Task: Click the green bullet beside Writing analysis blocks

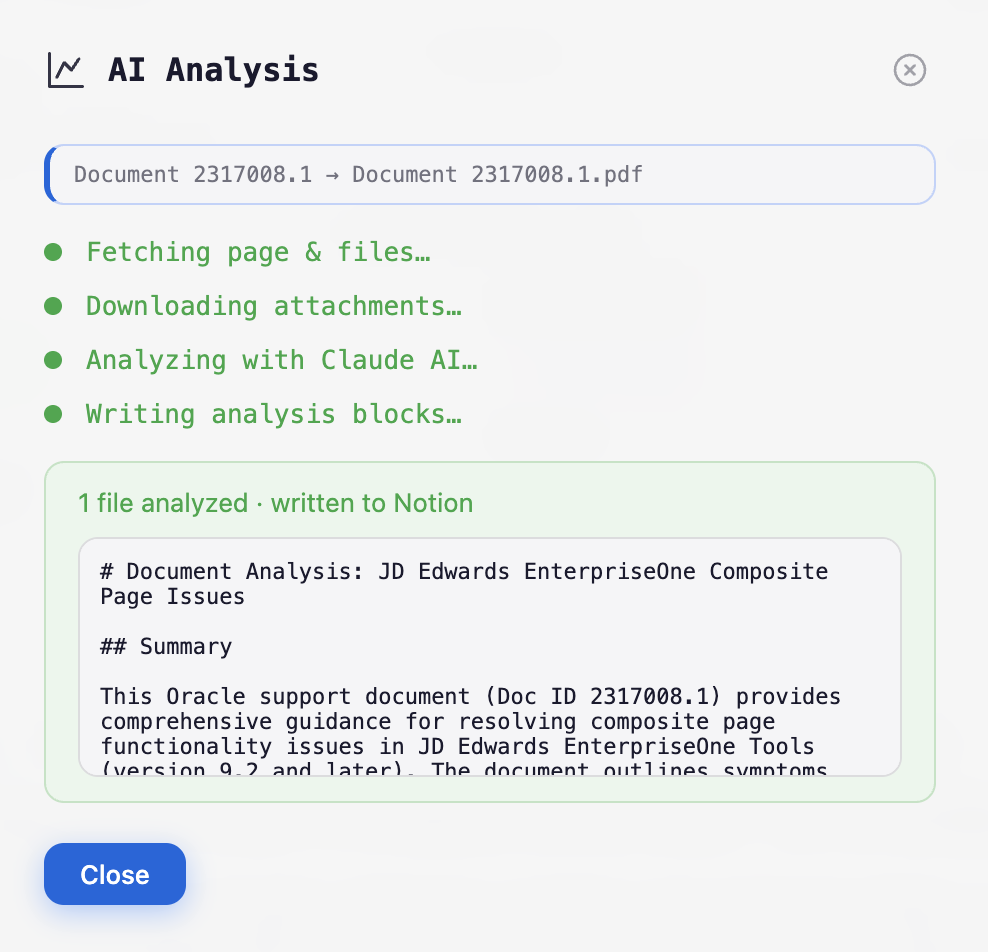Action: click(53, 414)
